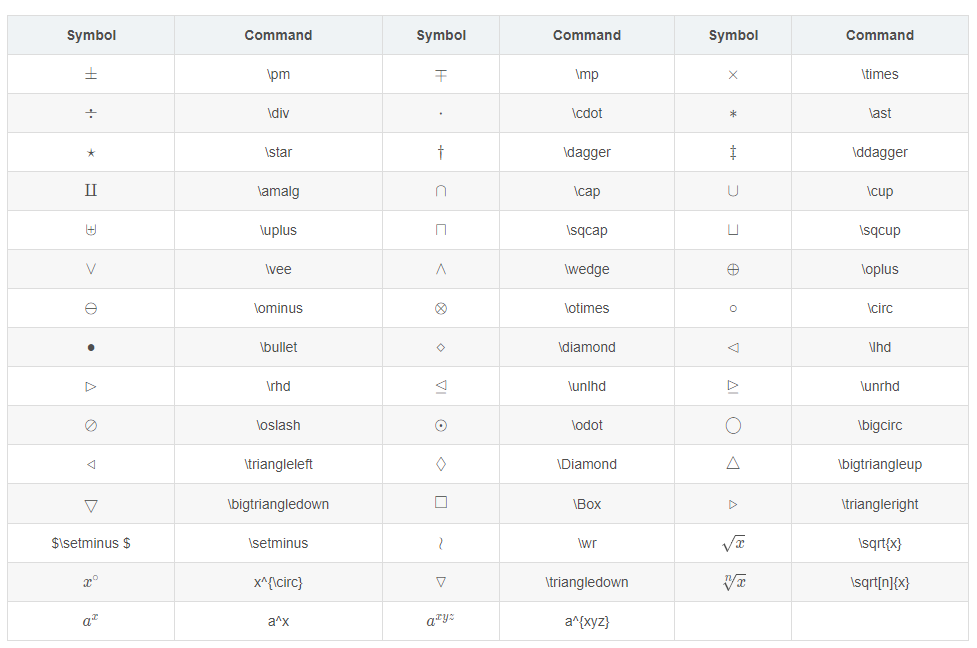Select the unrendered $\setminus $ cell
Screen dimensions: 977x648
[x=91, y=543]
